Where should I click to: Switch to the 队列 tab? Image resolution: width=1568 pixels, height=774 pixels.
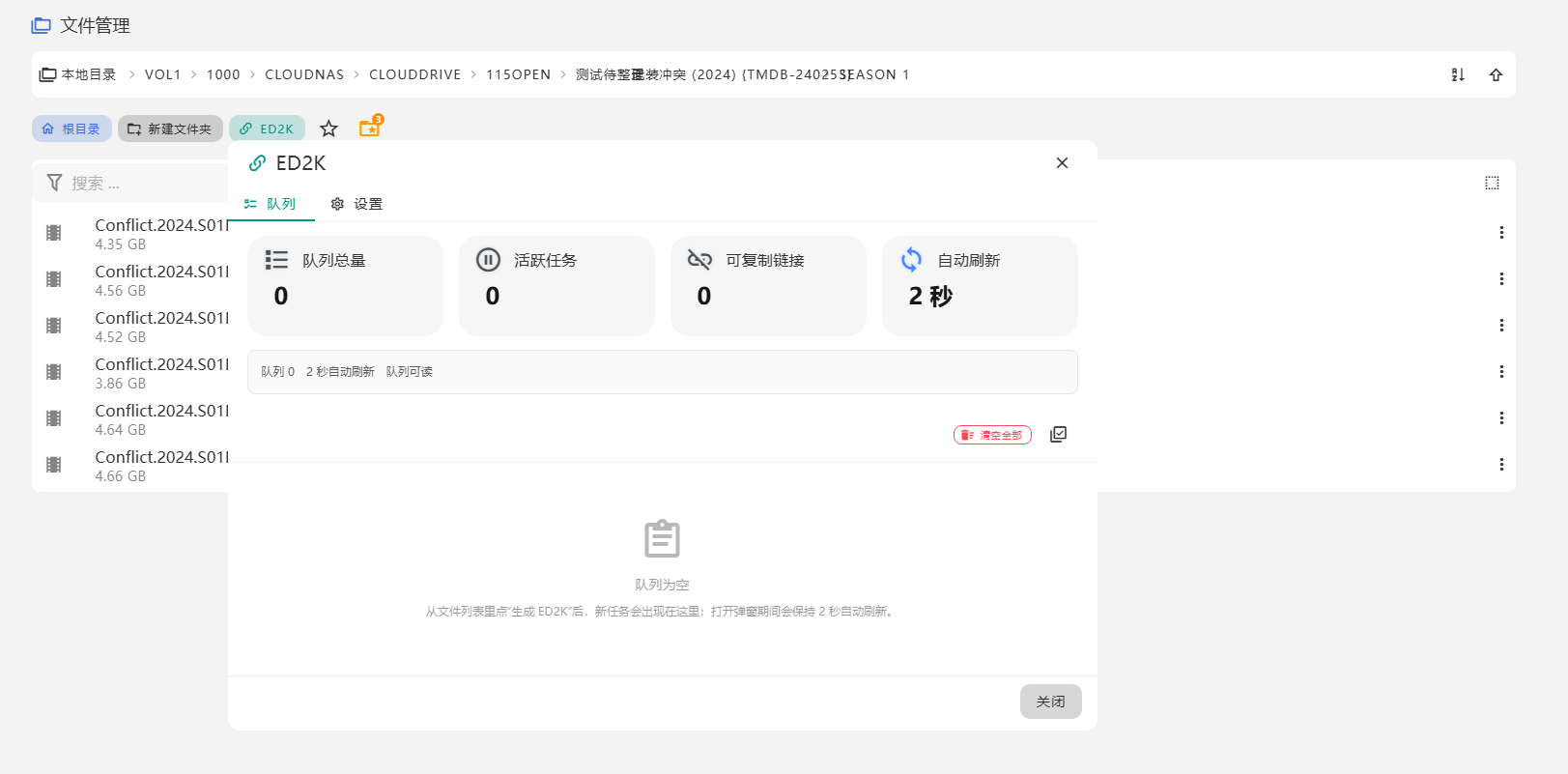point(271,204)
